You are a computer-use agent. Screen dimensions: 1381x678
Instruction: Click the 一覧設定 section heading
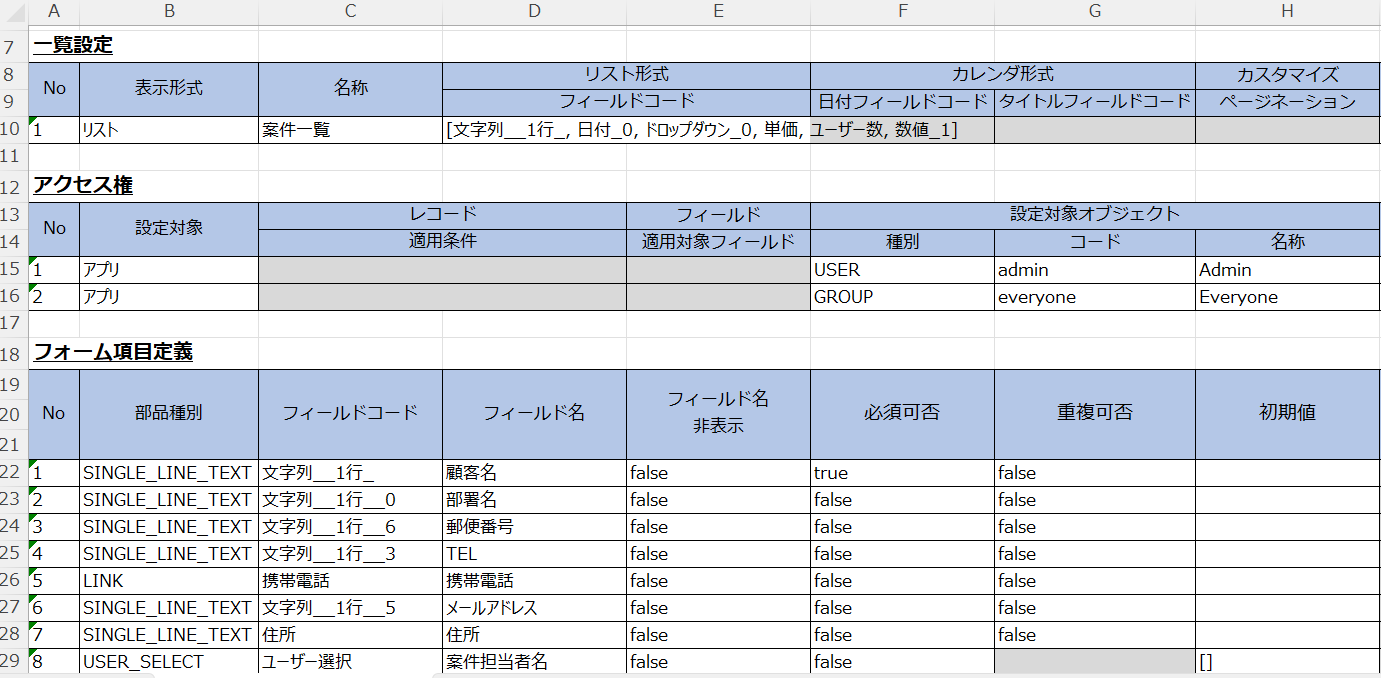(73, 45)
